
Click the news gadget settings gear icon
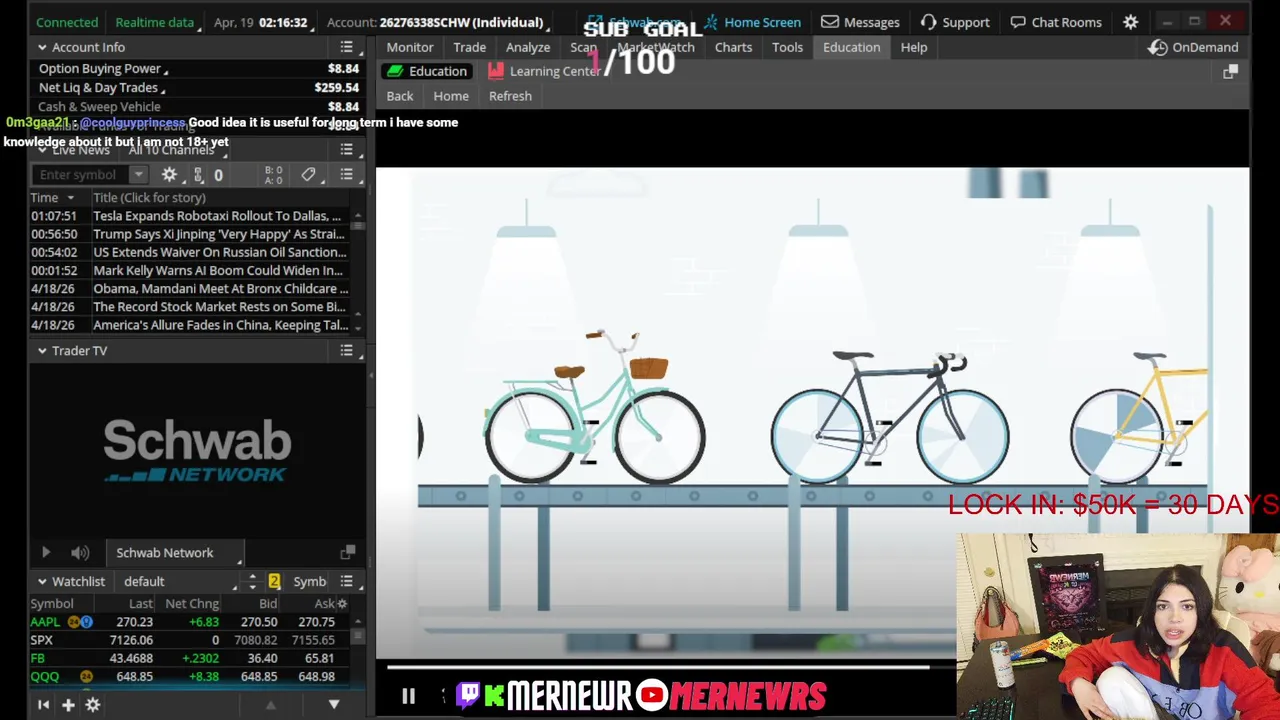coord(169,175)
